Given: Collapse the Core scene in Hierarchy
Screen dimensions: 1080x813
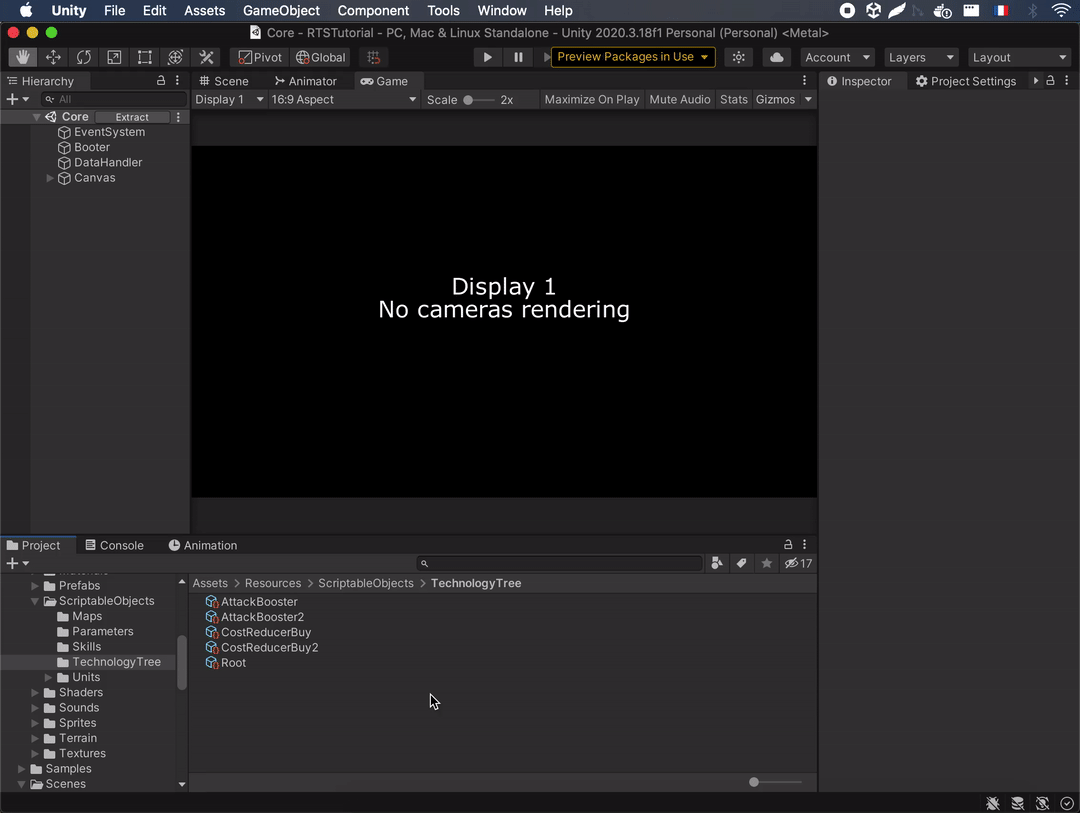Looking at the screenshot, I should point(37,117).
